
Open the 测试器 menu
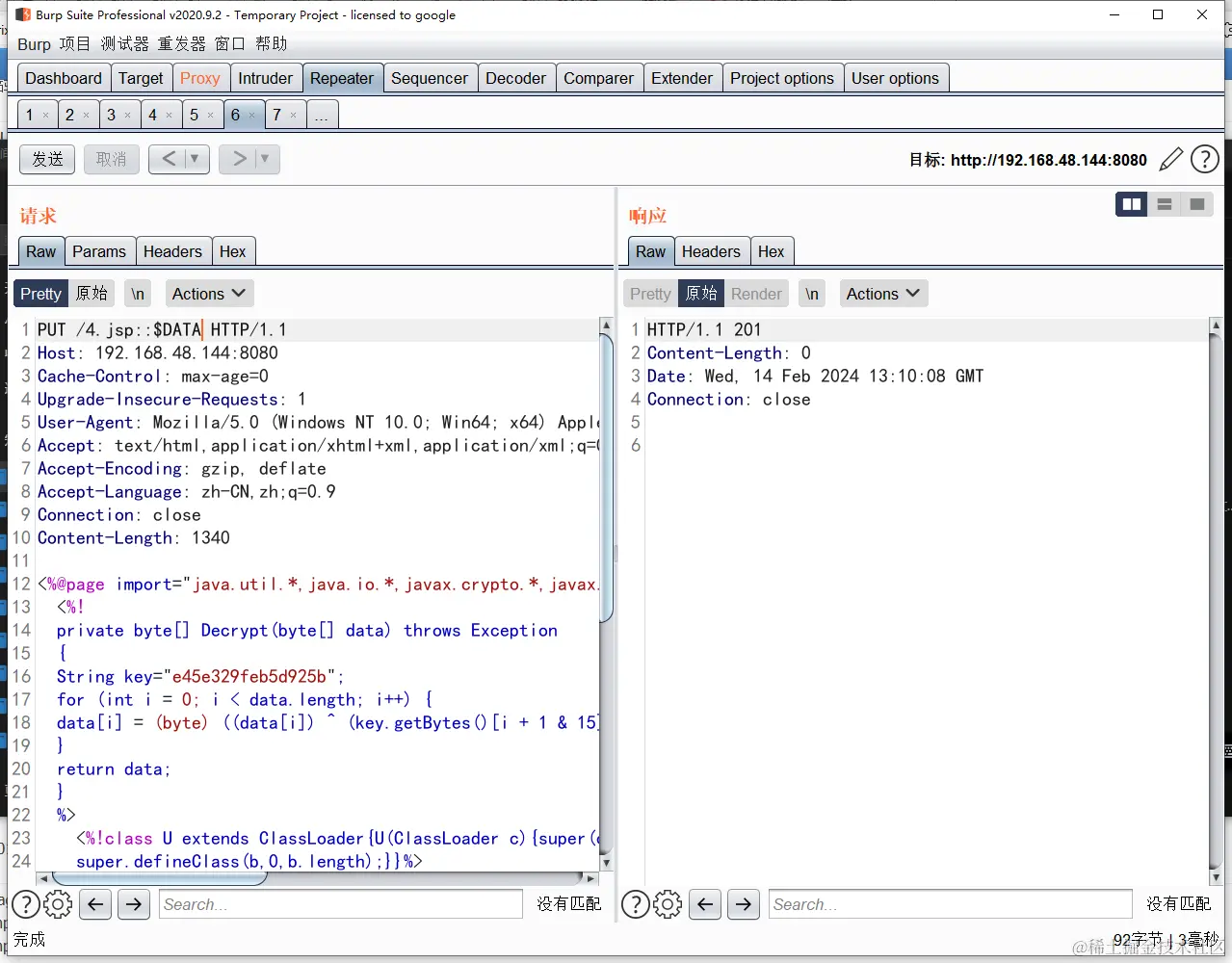tap(124, 44)
